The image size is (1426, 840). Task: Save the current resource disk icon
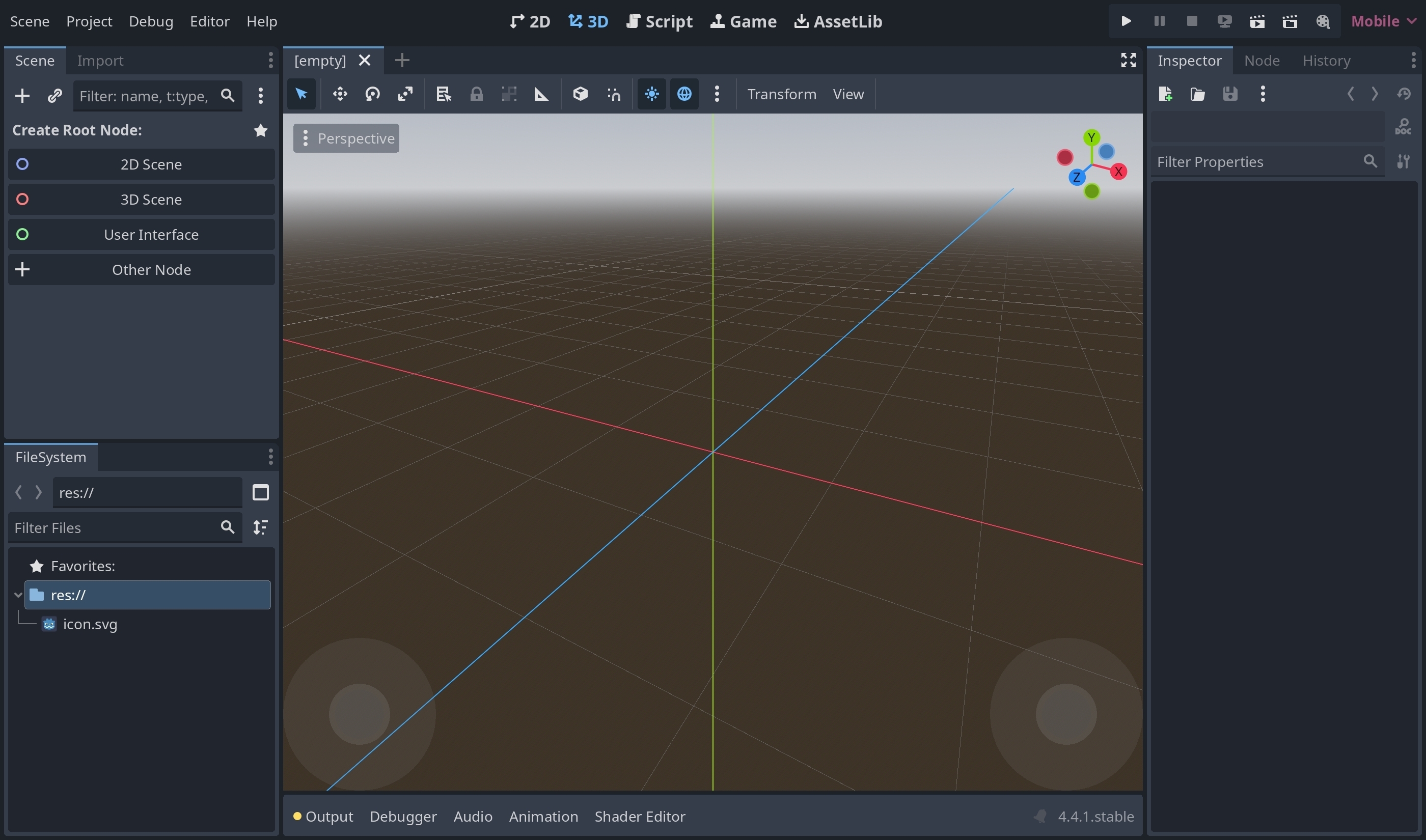(1230, 94)
